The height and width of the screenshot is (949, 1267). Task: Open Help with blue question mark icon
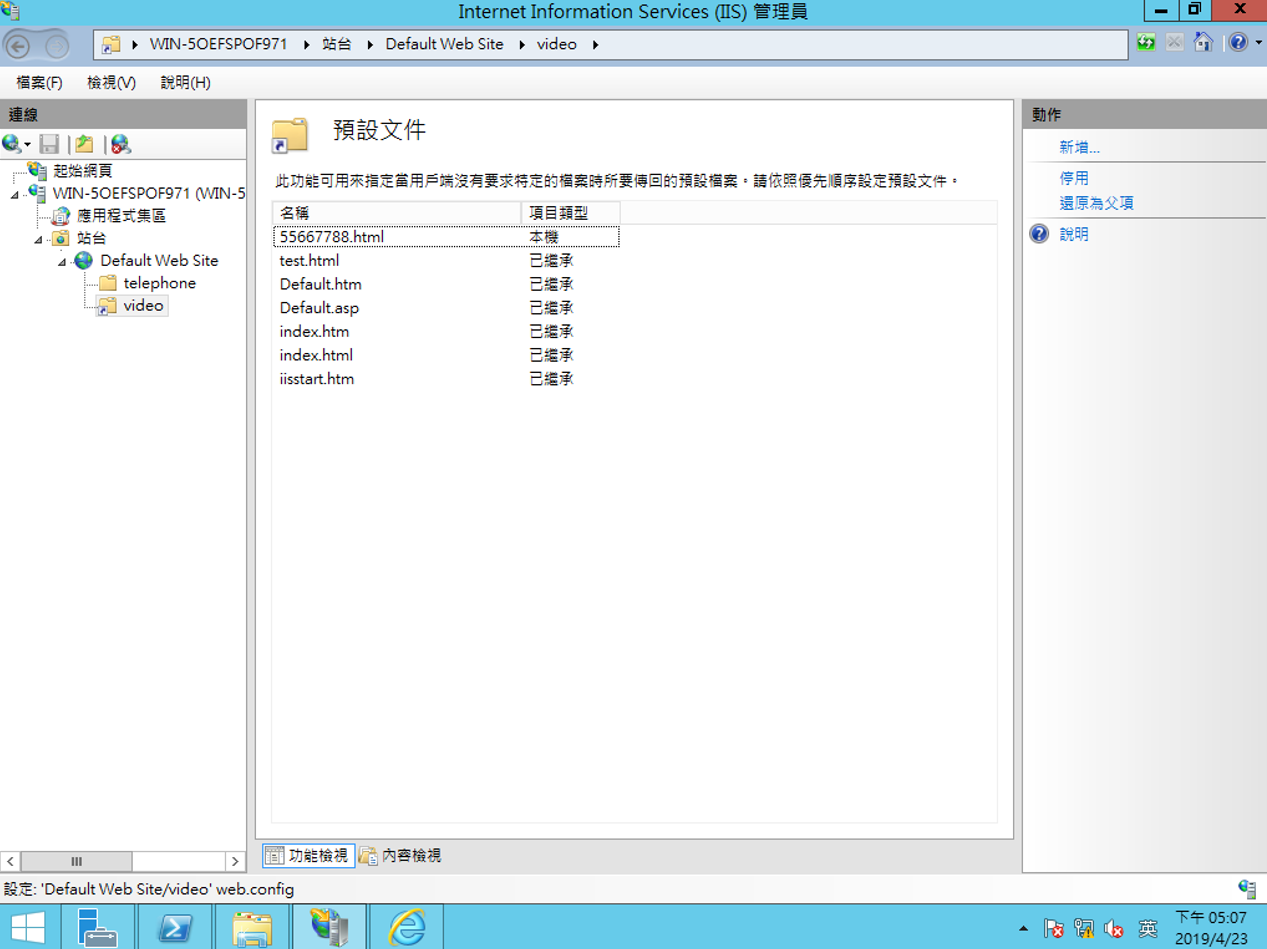click(1237, 42)
